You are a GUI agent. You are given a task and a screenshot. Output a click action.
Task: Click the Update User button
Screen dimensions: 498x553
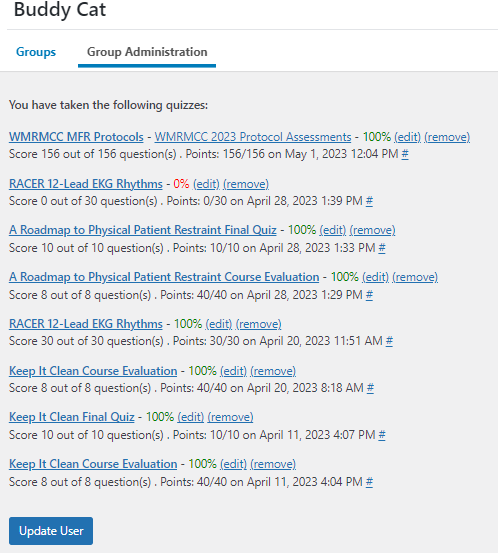(51, 531)
